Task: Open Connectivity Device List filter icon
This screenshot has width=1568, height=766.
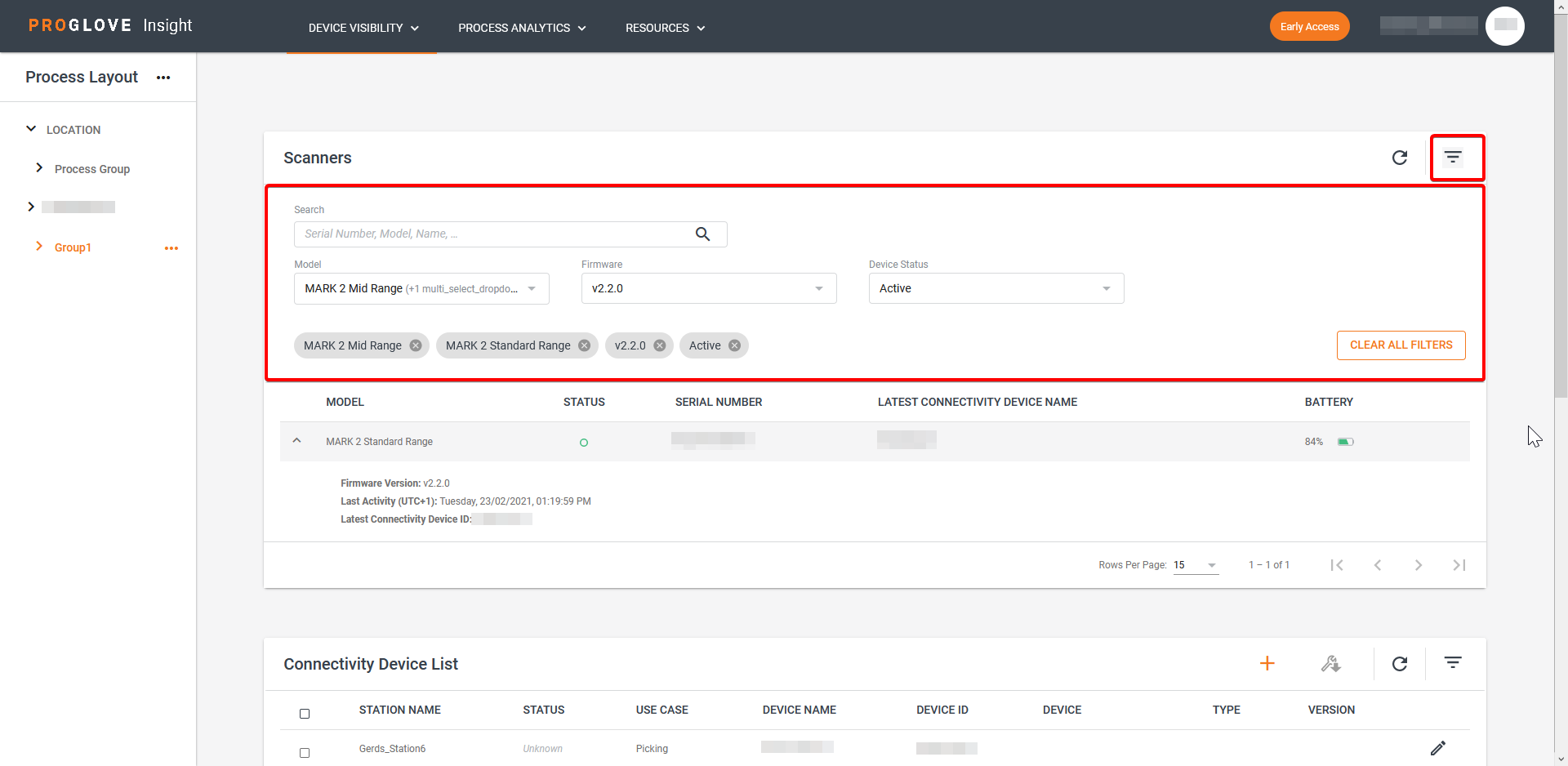Action: (x=1453, y=662)
